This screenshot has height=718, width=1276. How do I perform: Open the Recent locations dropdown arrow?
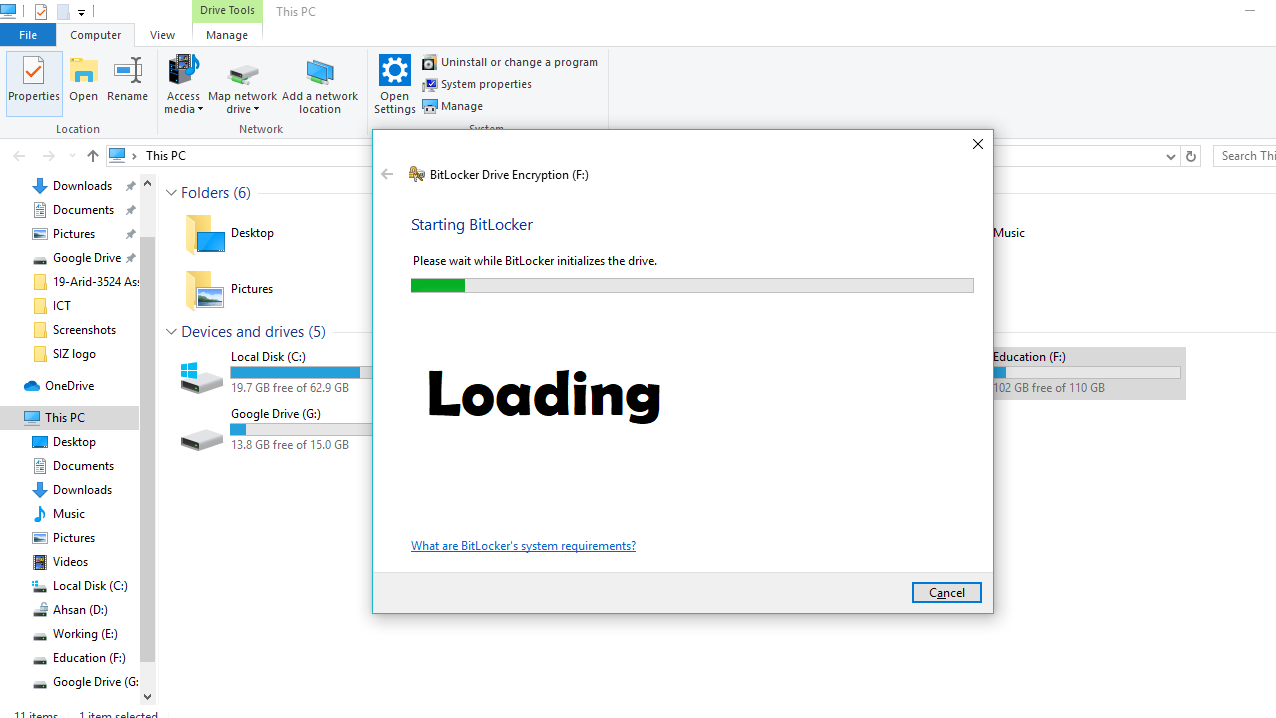coord(72,156)
